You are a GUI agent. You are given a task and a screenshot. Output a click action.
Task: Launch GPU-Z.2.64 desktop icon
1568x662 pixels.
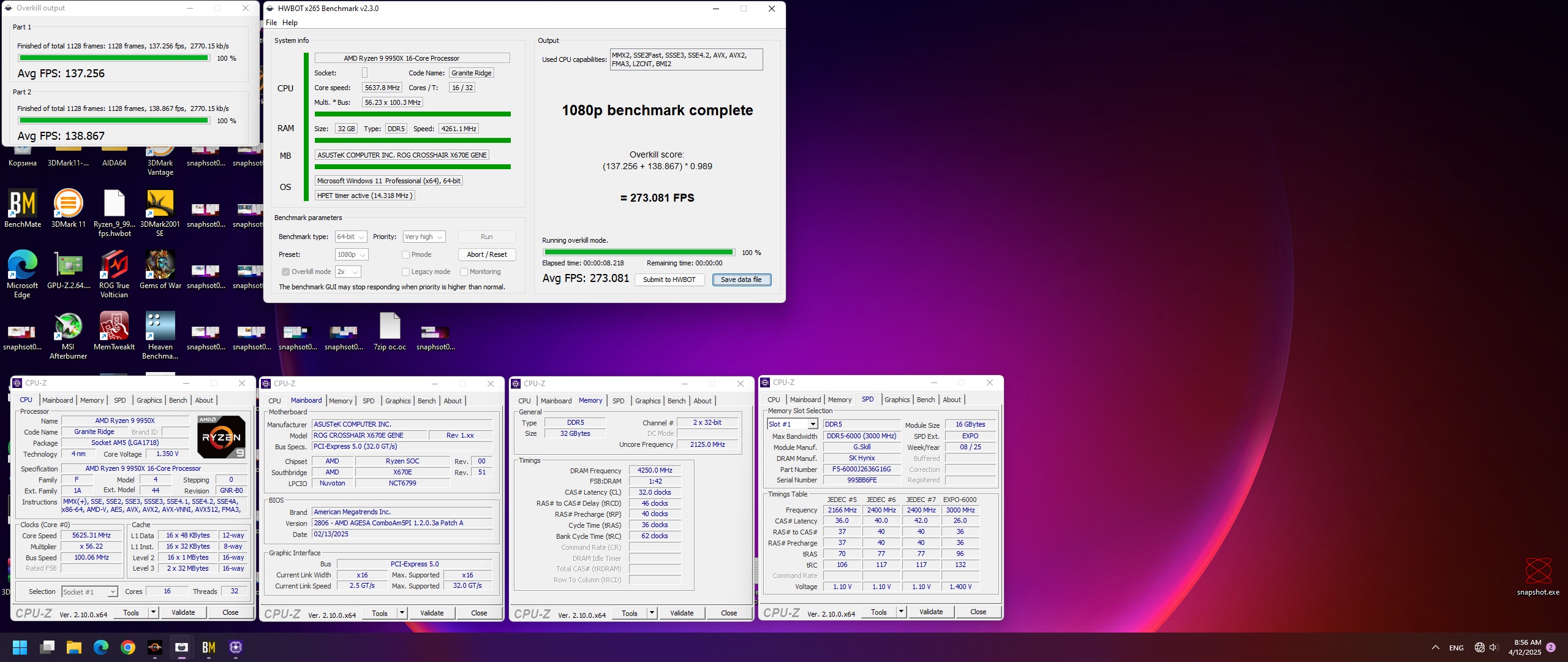click(x=68, y=270)
